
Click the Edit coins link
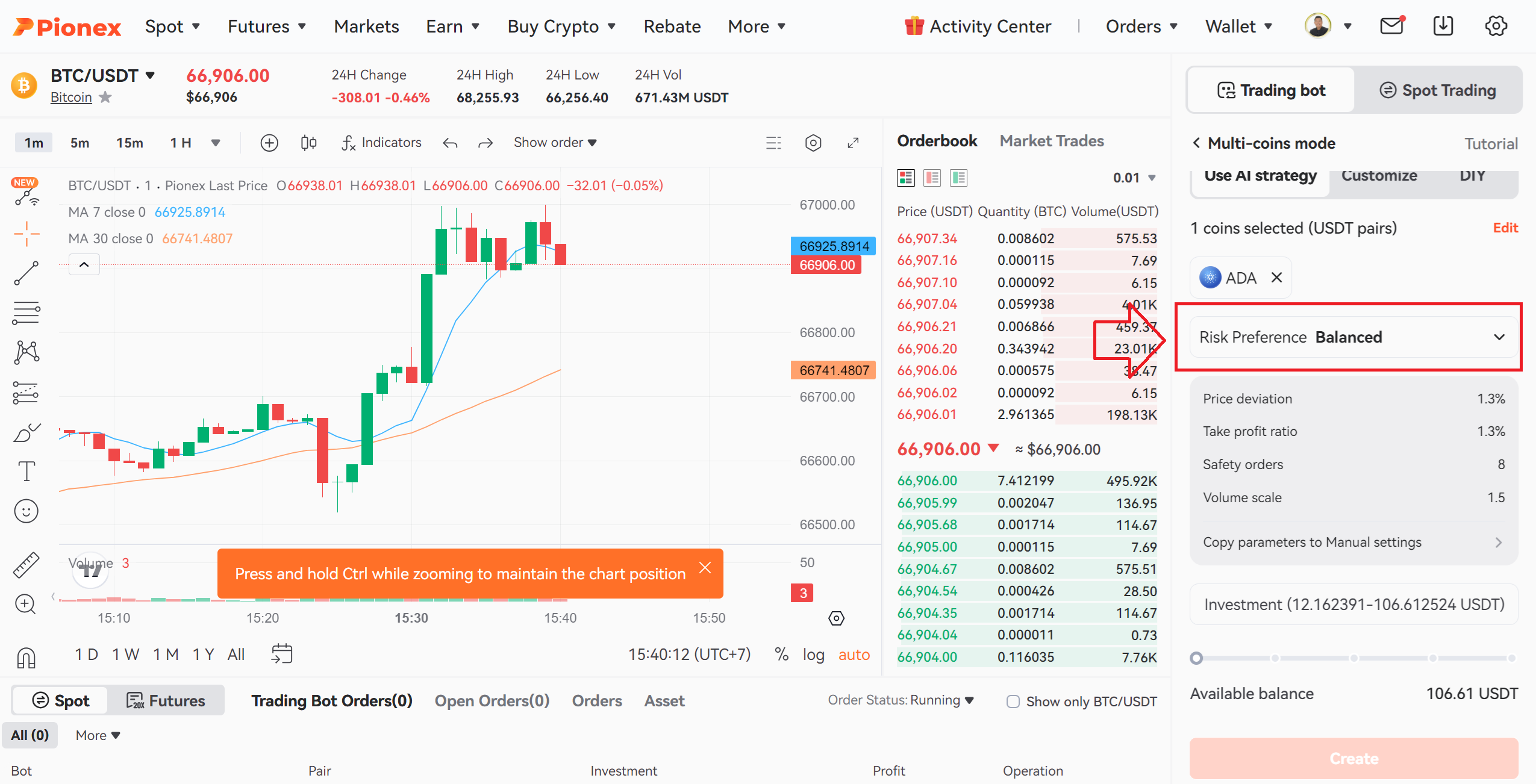[1505, 228]
